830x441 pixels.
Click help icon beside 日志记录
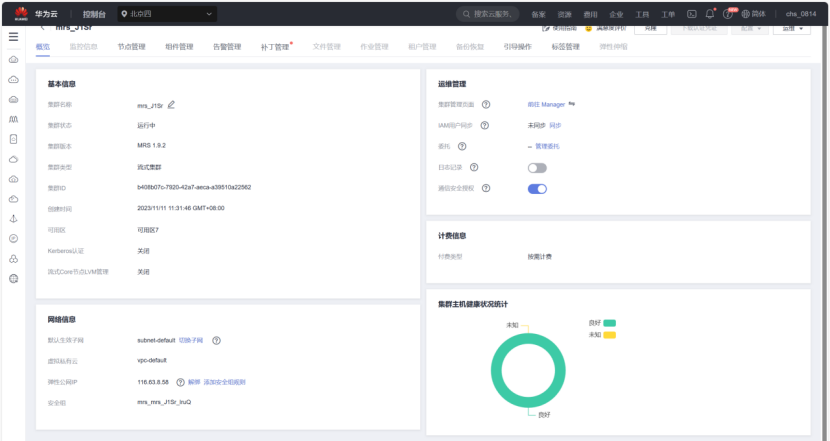point(474,167)
